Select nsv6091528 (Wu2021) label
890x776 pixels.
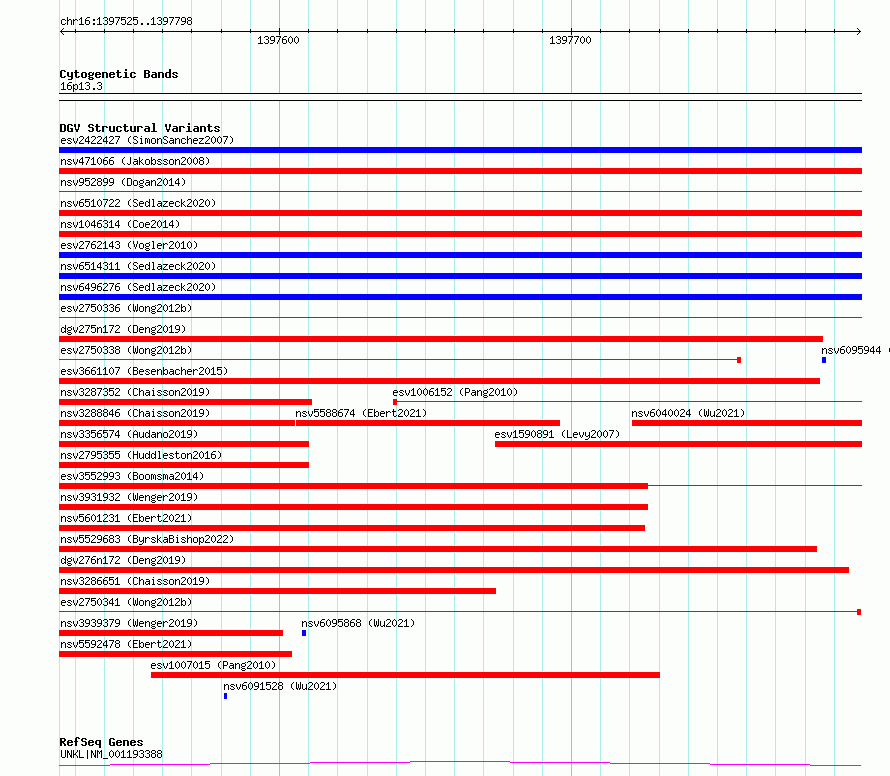[280, 686]
